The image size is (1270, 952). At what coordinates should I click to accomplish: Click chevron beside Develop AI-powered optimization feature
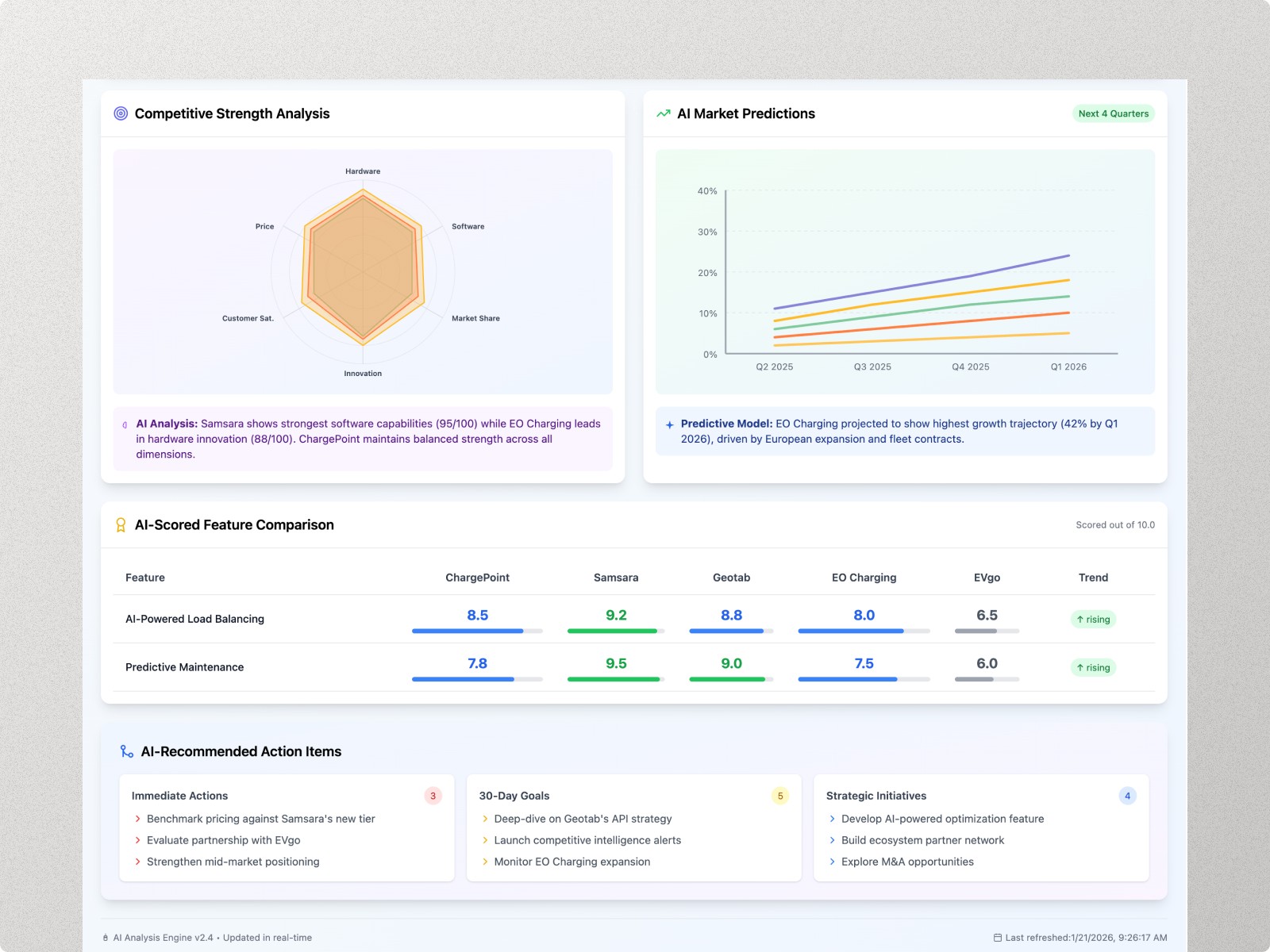coord(832,819)
